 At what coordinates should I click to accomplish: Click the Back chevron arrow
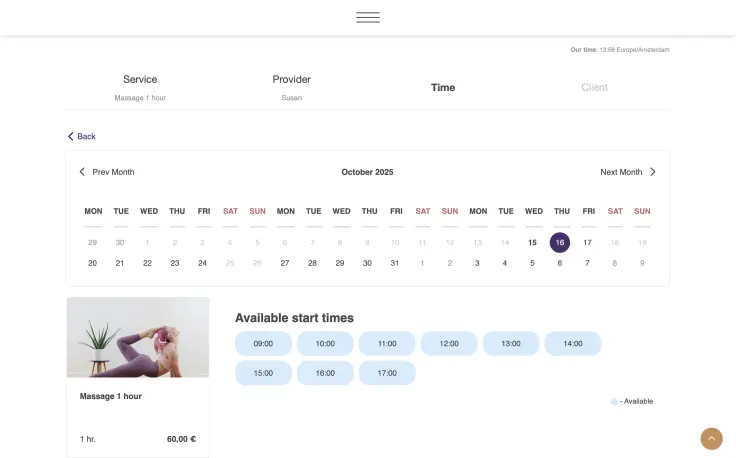click(x=71, y=136)
